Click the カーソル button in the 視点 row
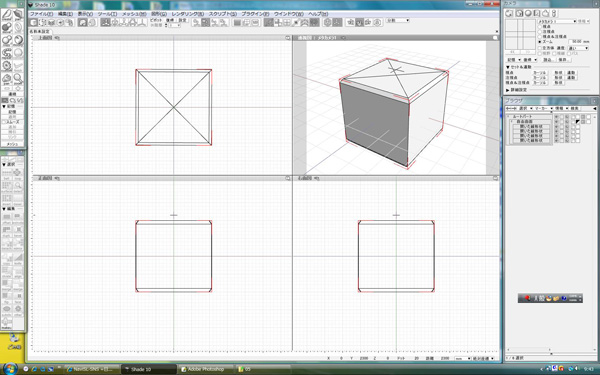The image size is (600, 375). [540, 73]
